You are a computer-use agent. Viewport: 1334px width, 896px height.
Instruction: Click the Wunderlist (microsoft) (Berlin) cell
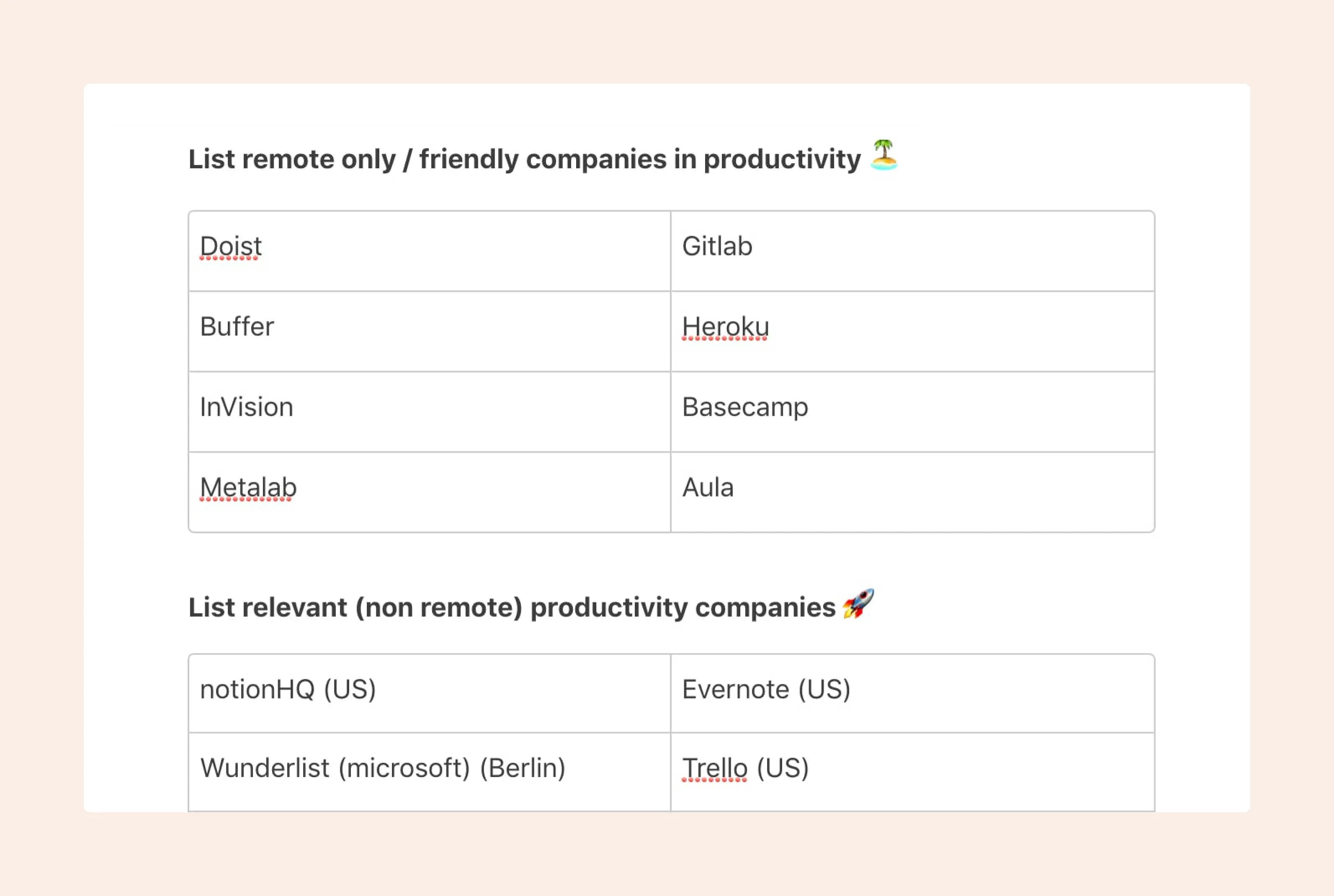(x=430, y=772)
